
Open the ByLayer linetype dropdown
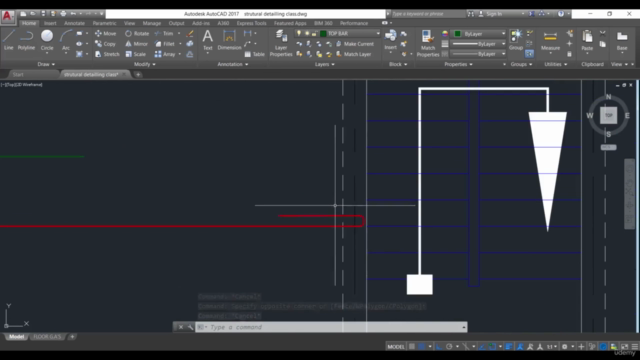[x=503, y=54]
